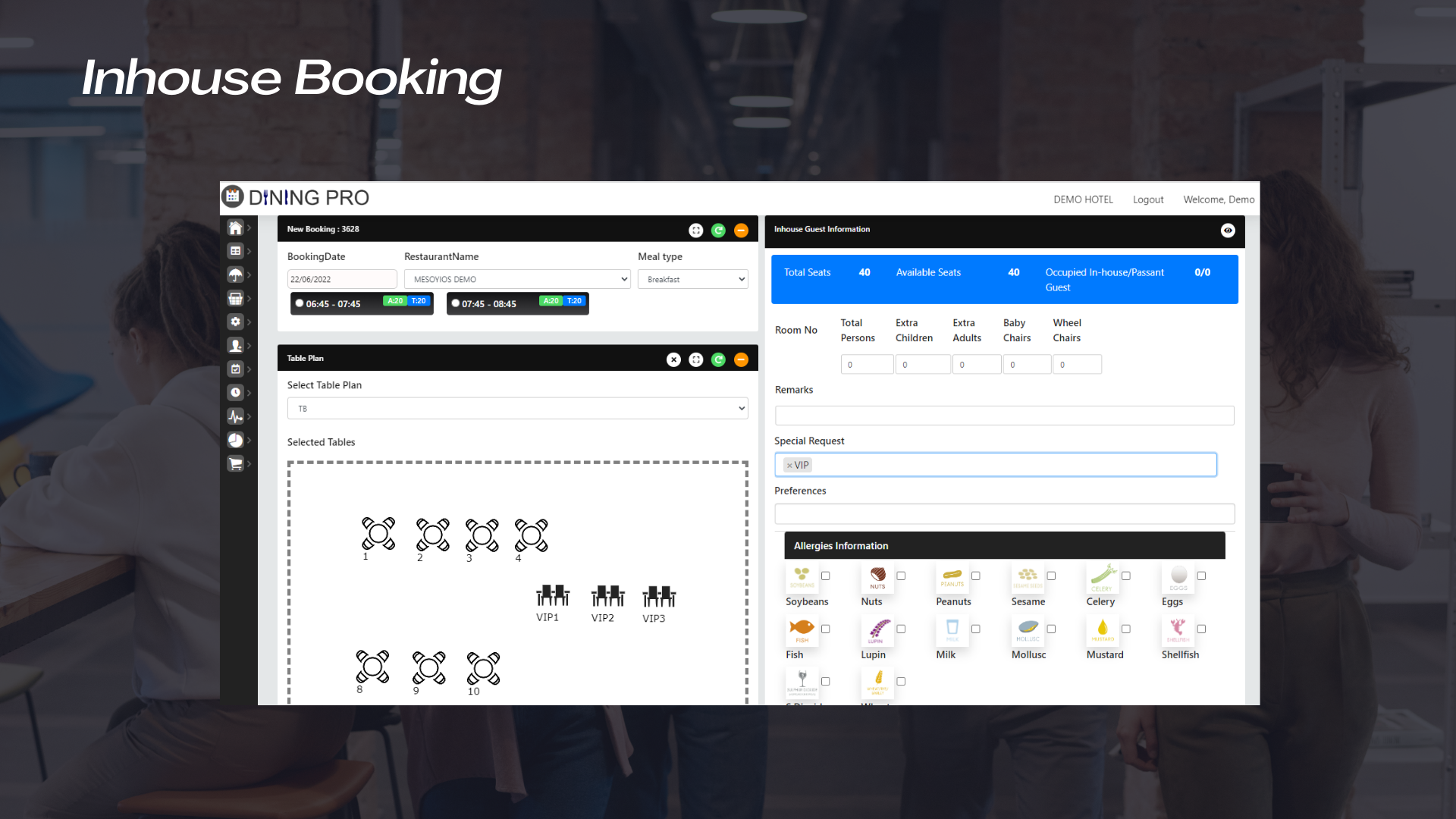Screen dimensions: 1456x819
Task: Refresh the New Booking panel
Action: [x=718, y=231]
